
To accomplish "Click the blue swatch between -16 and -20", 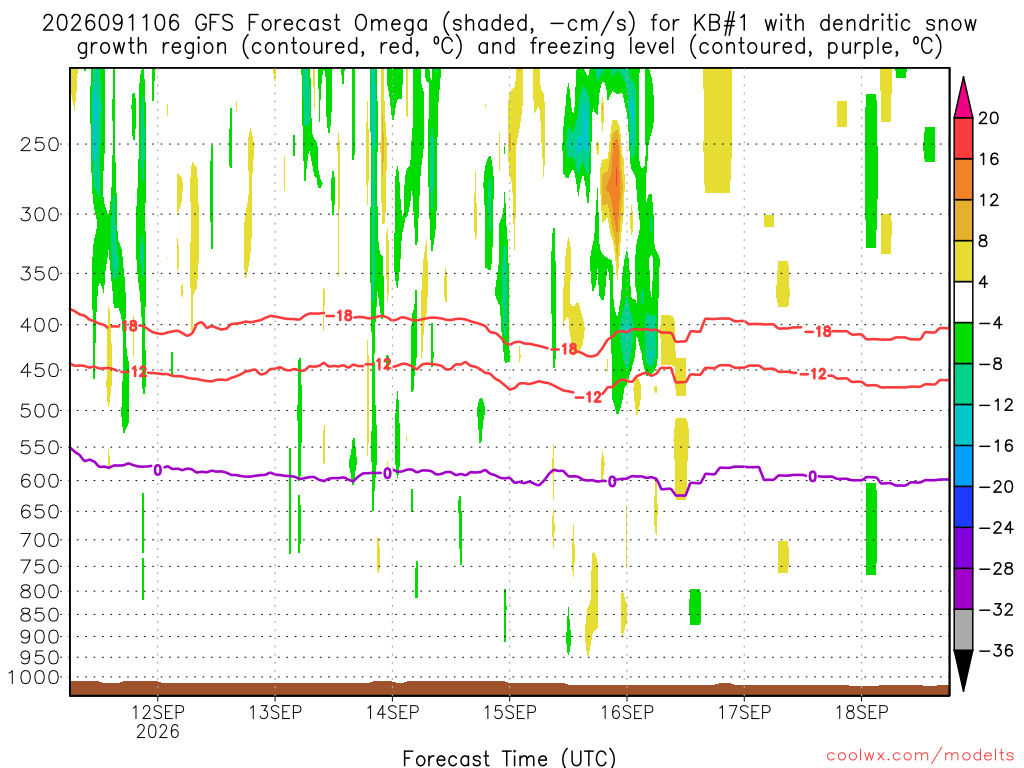I will point(963,466).
